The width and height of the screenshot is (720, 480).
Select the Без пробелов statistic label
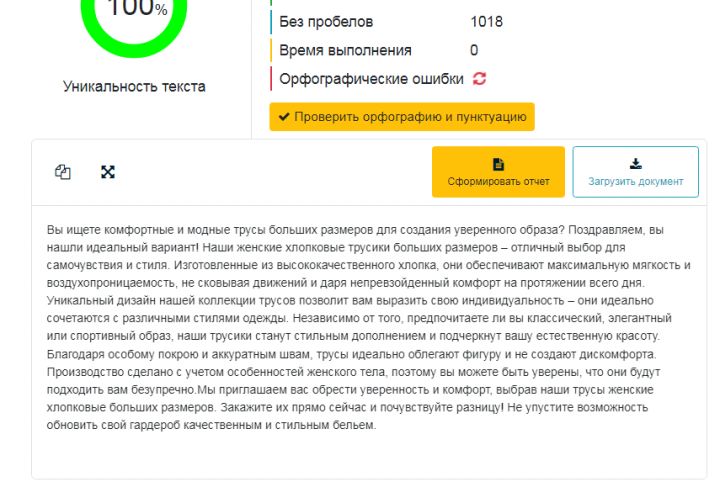(326, 22)
